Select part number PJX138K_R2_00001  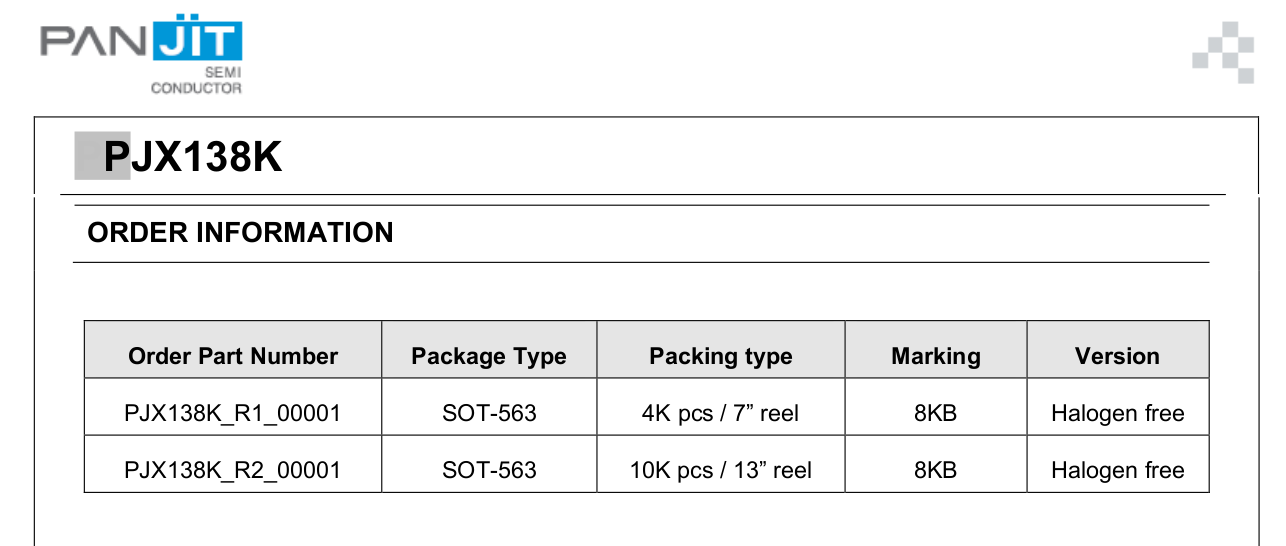pyautogui.click(x=233, y=470)
